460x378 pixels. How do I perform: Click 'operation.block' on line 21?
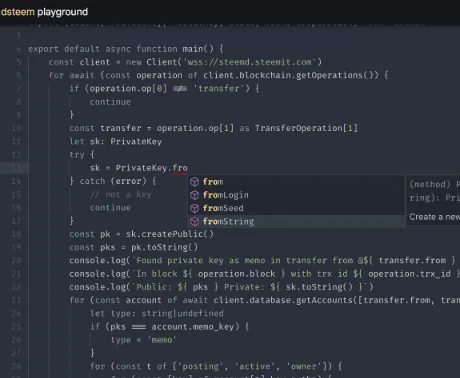pos(237,274)
